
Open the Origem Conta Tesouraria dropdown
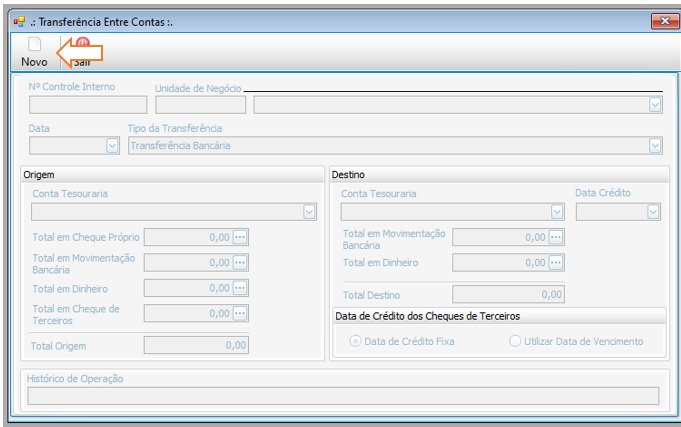coord(309,212)
